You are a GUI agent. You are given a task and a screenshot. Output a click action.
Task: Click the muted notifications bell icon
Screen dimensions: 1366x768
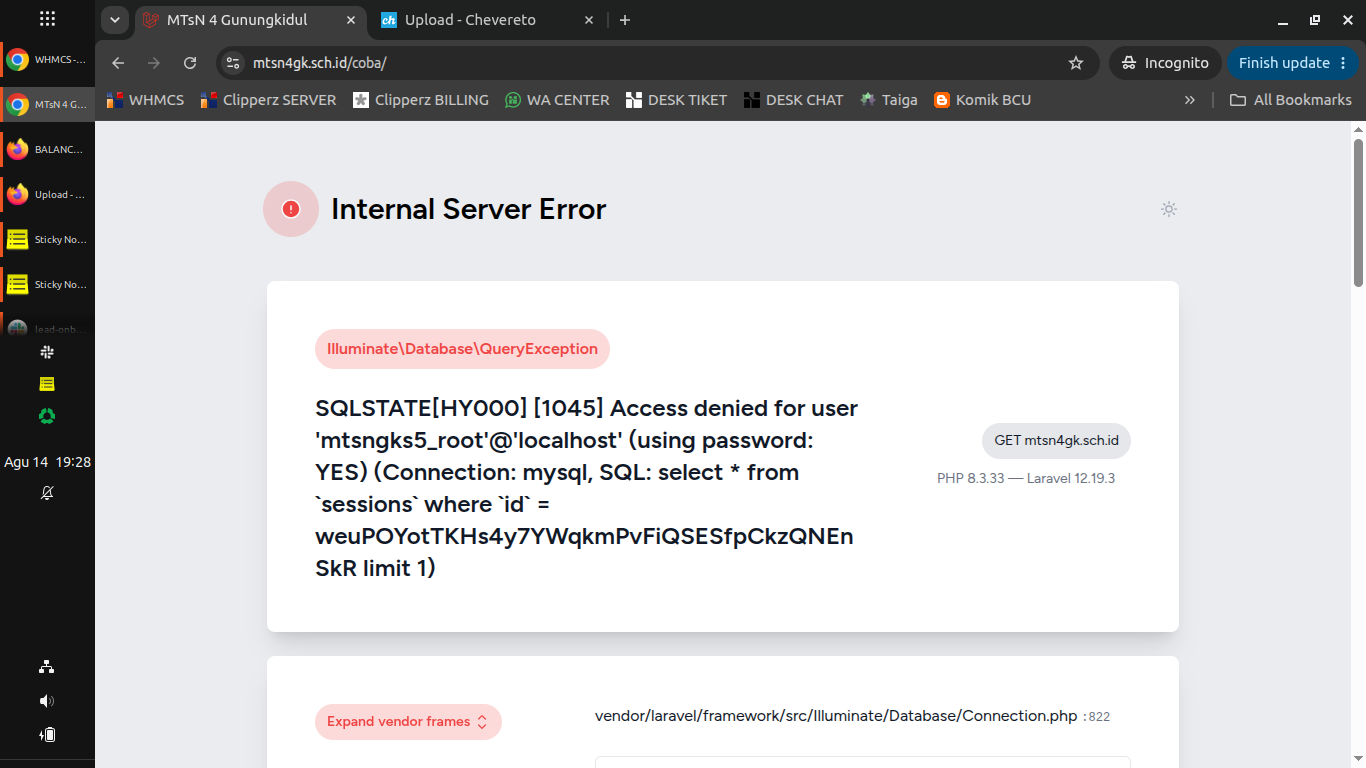coord(47,493)
